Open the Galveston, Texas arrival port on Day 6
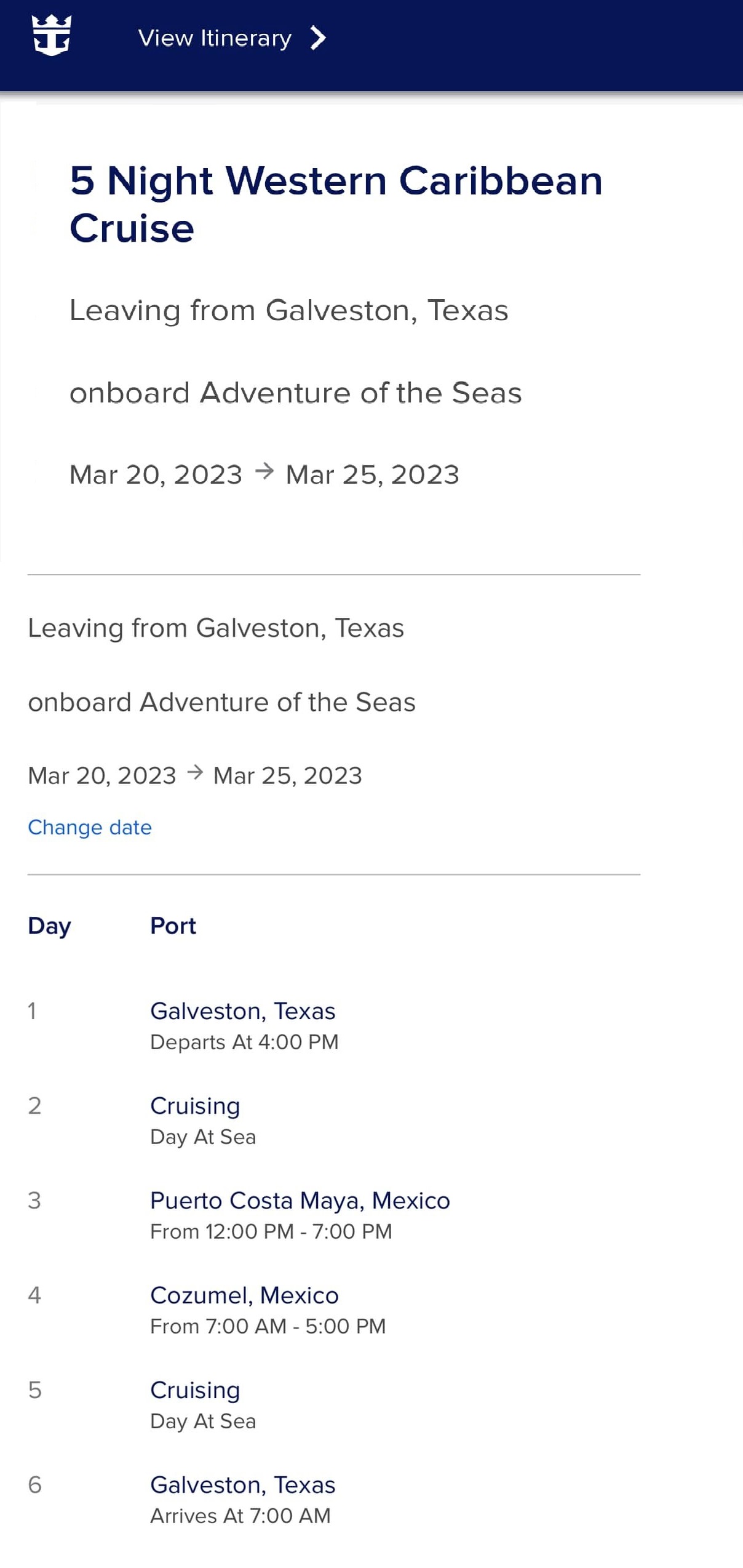The height and width of the screenshot is (1568, 743). [243, 1485]
